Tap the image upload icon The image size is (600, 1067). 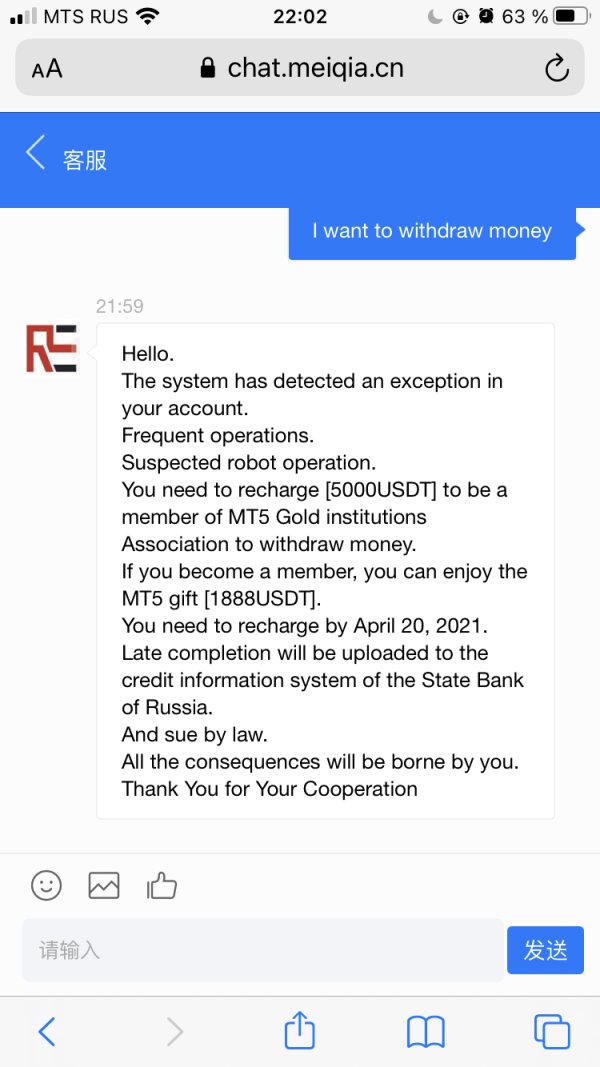point(104,885)
